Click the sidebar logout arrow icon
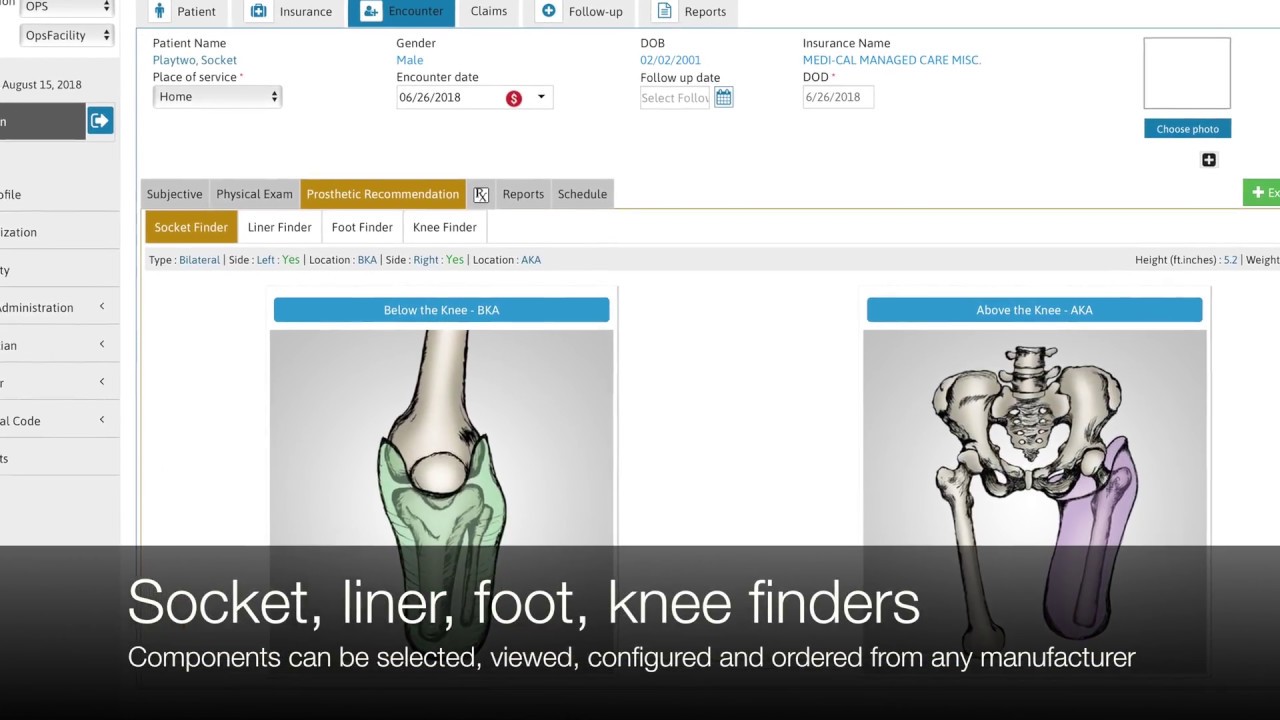The width and height of the screenshot is (1280, 720). coord(100,121)
